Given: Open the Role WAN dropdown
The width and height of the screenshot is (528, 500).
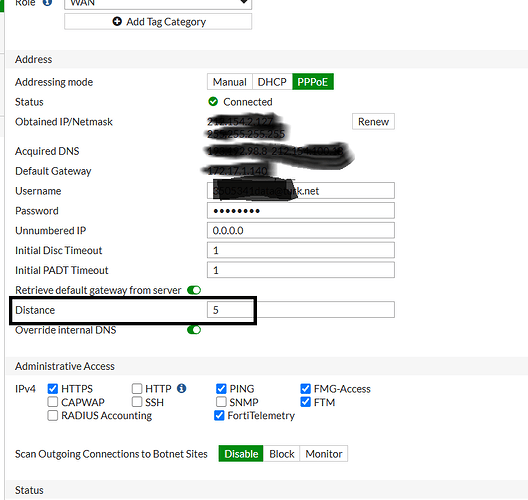Looking at the screenshot, I should [158, 3].
